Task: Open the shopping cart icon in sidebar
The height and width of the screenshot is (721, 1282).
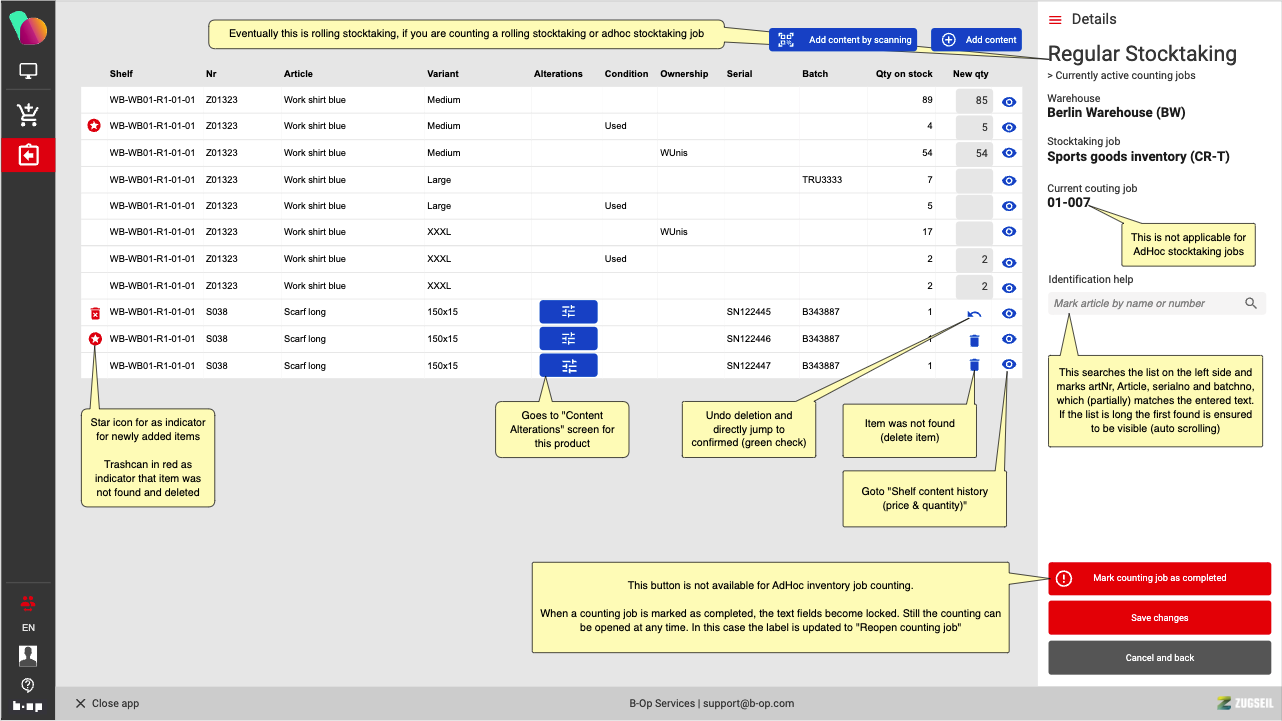Action: click(x=28, y=115)
